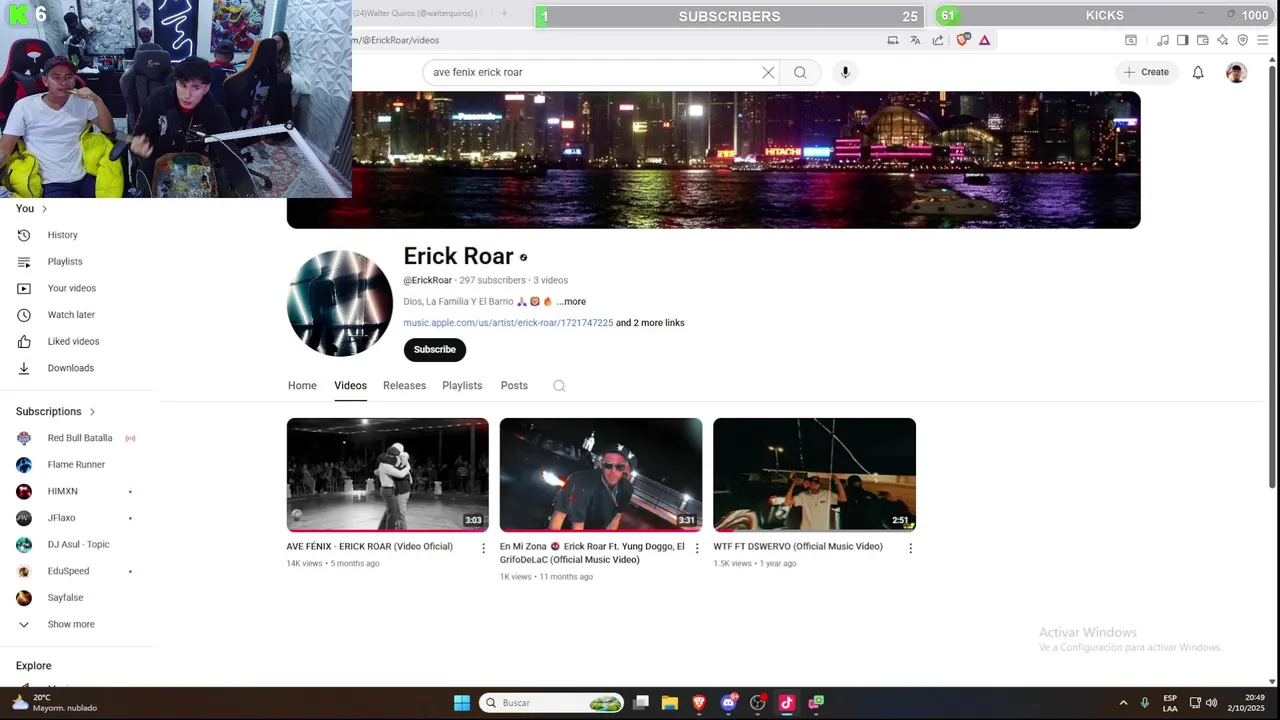Open Brave media music-note control
Screen dimensions: 1280x720
tap(1163, 40)
